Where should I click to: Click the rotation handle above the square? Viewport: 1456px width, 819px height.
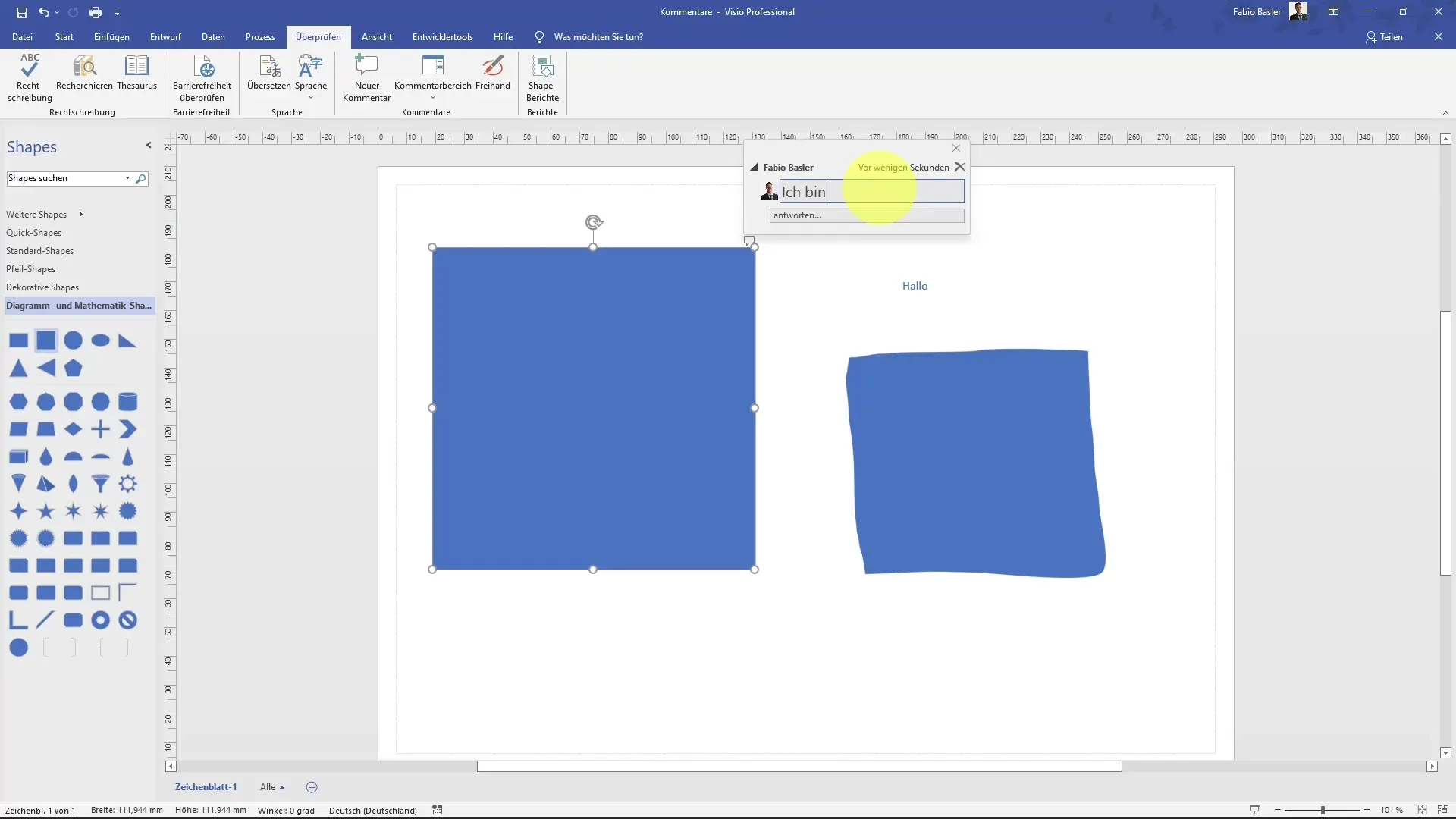[x=594, y=222]
